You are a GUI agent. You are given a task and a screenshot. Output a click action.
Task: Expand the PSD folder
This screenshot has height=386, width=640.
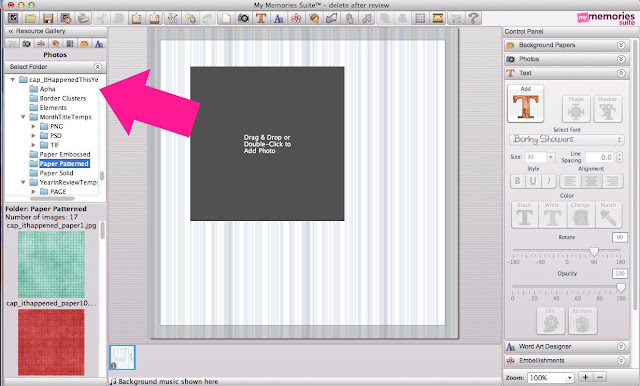[33, 136]
